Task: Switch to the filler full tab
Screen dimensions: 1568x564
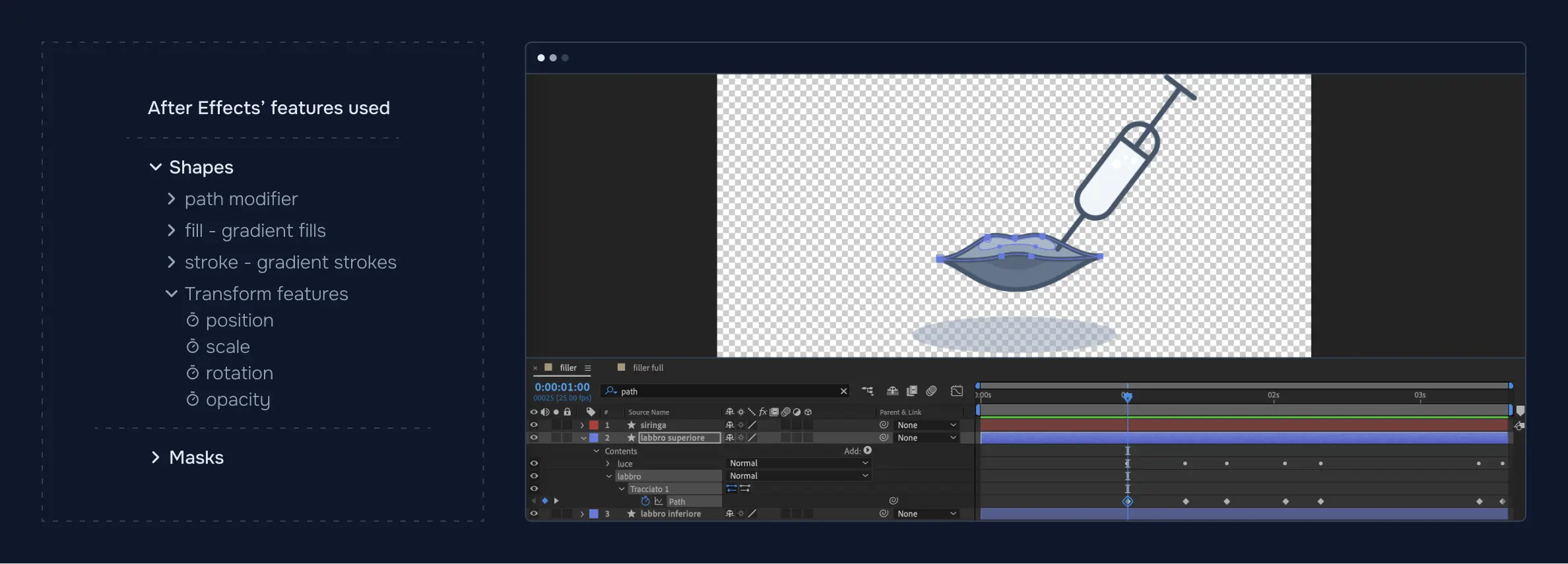Action: pyautogui.click(x=647, y=368)
